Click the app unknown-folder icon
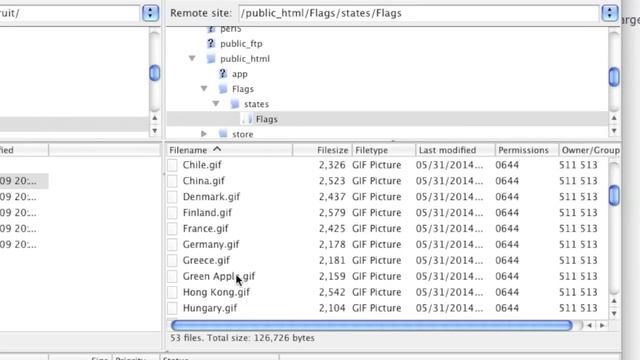 coord(222,73)
